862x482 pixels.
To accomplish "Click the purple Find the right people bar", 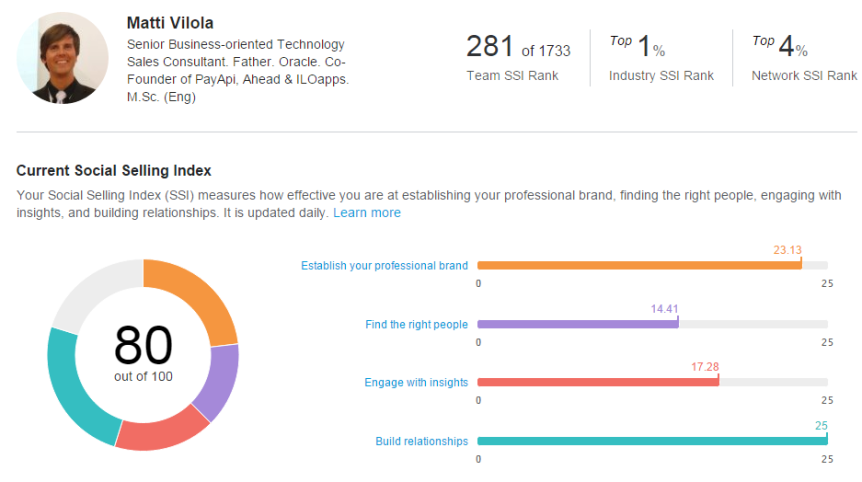I will (x=577, y=324).
